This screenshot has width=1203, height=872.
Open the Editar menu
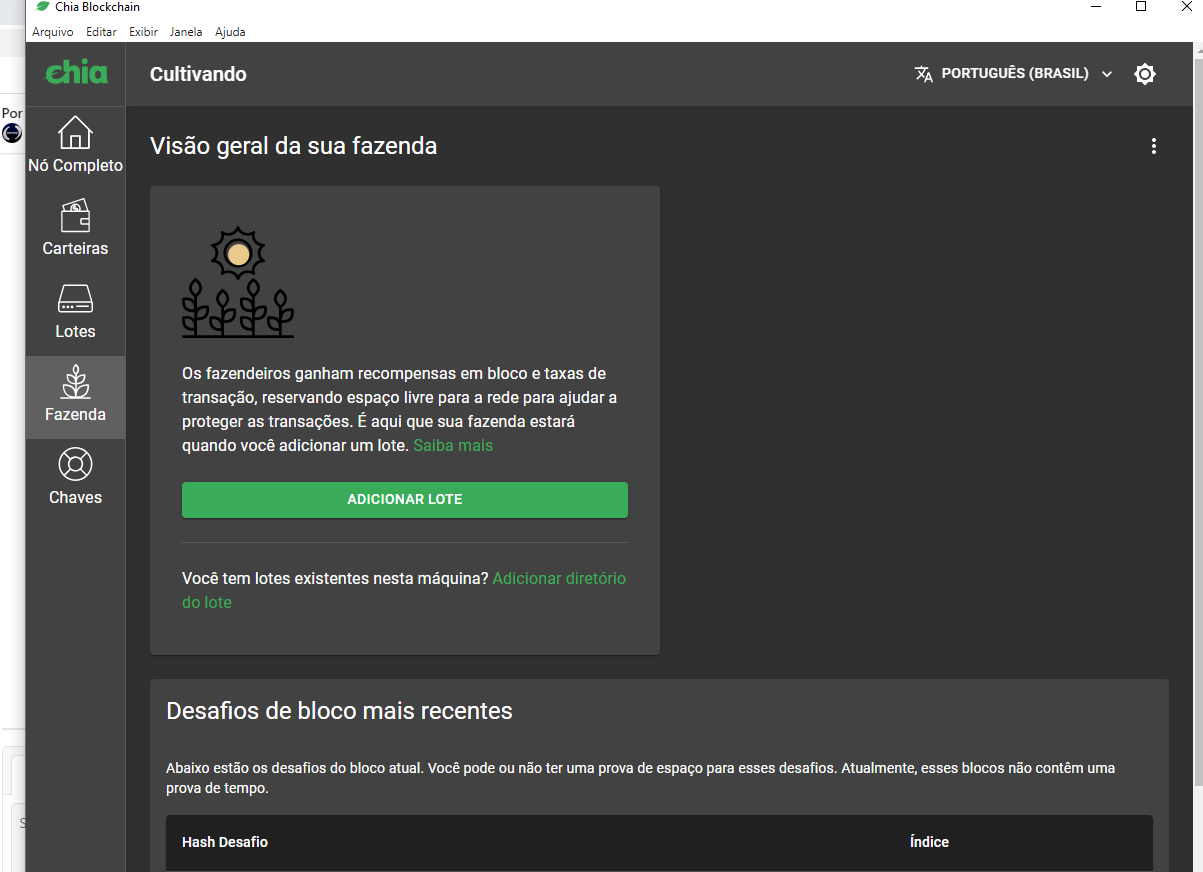pyautogui.click(x=101, y=32)
